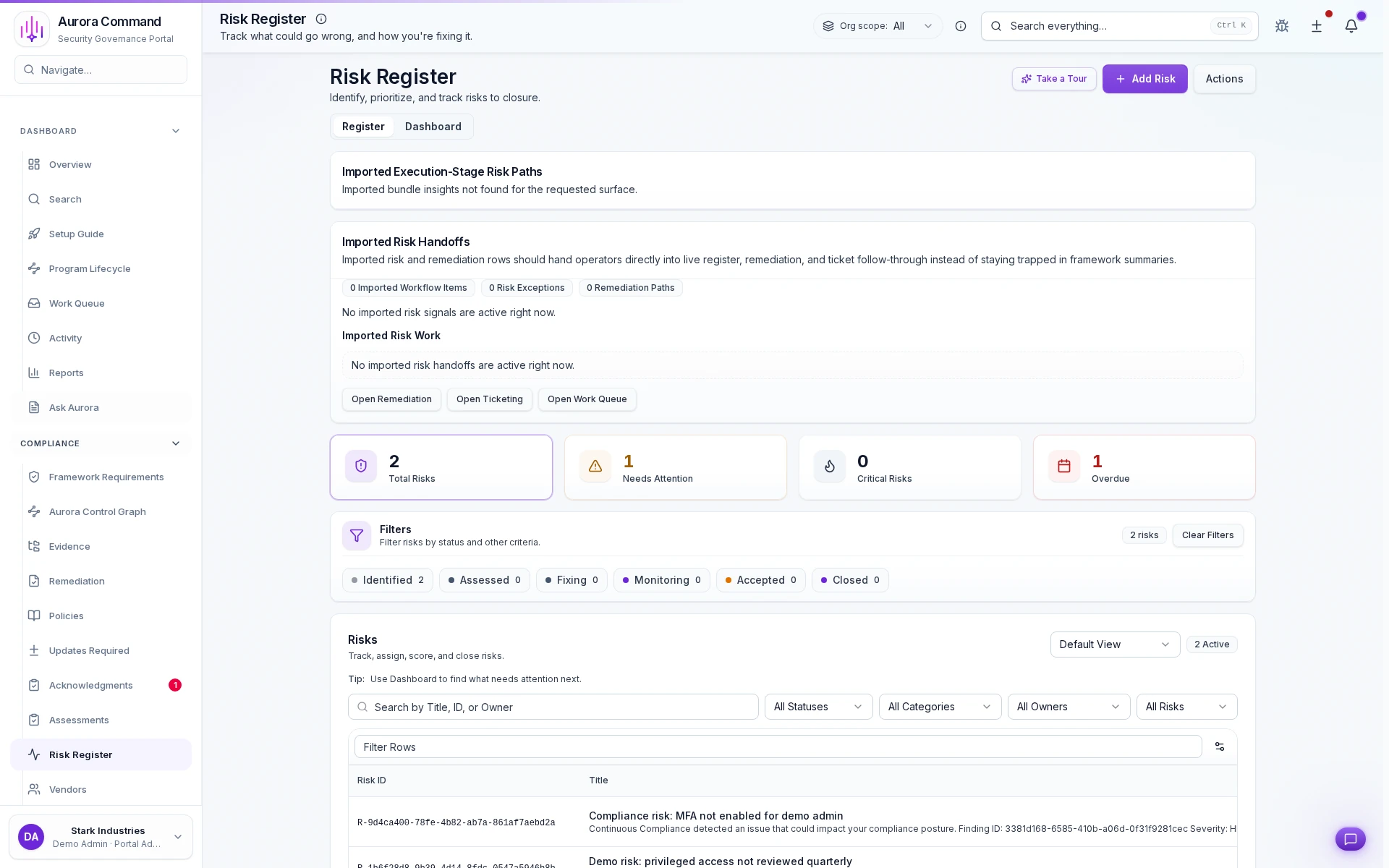Open the chat assistant bubble at bottom right
The height and width of the screenshot is (868, 1389).
click(1350, 839)
